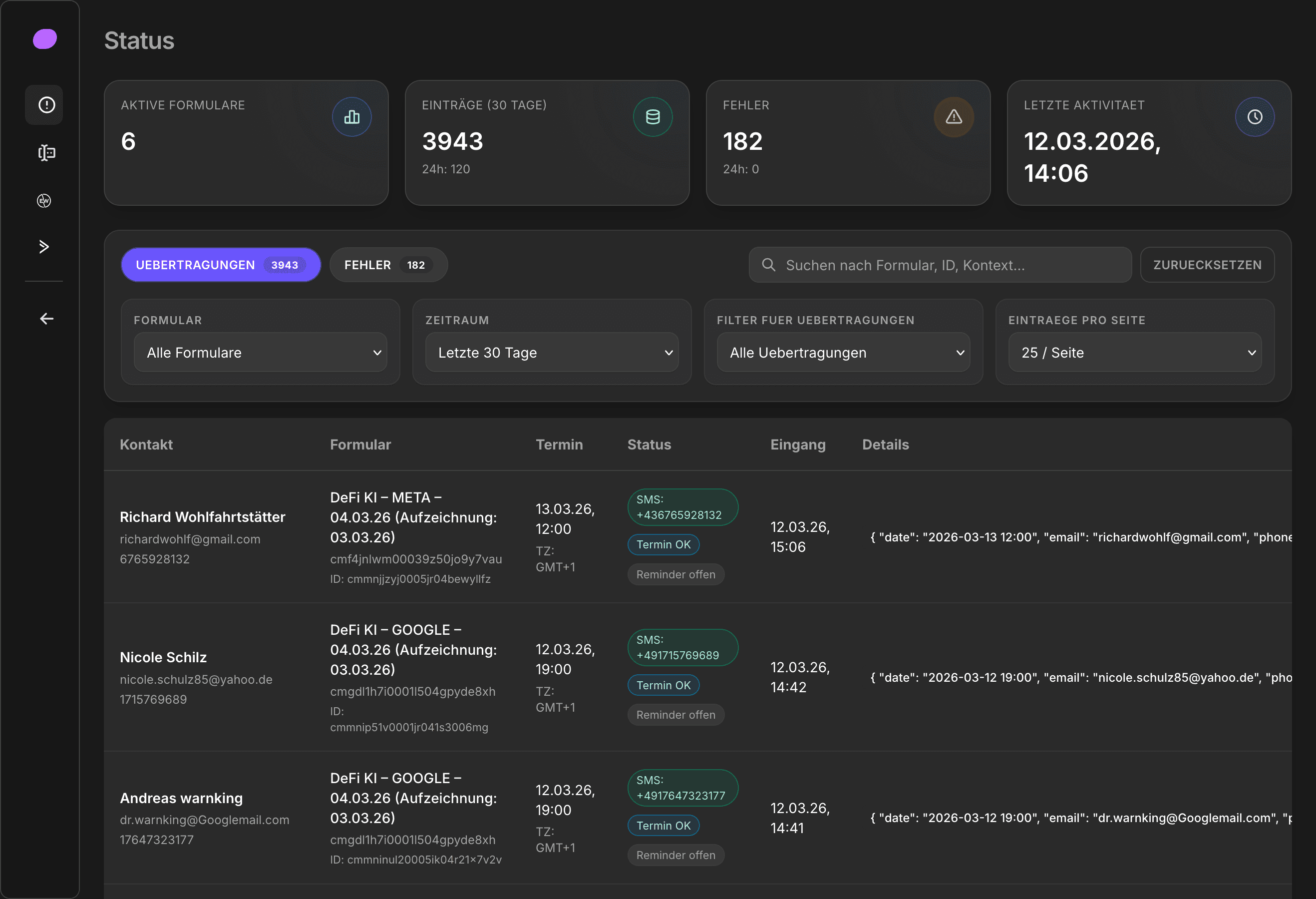The image size is (1316, 899).
Task: Click Reminder offen badge in Andreas's row
Action: (x=675, y=856)
